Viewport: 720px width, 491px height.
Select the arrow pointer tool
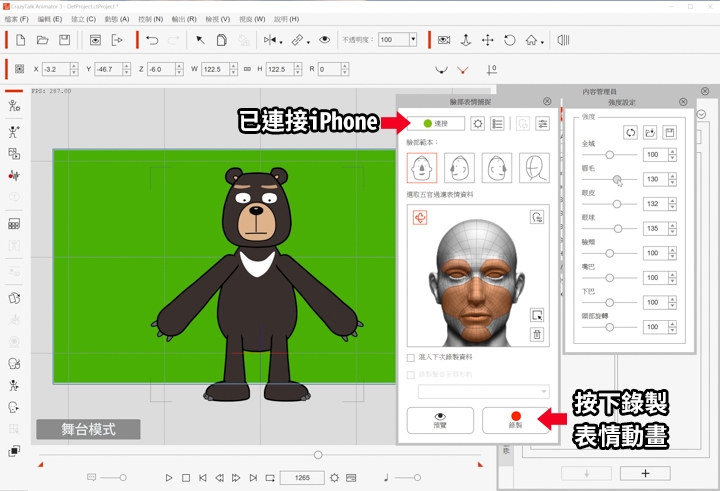pyautogui.click(x=200, y=40)
